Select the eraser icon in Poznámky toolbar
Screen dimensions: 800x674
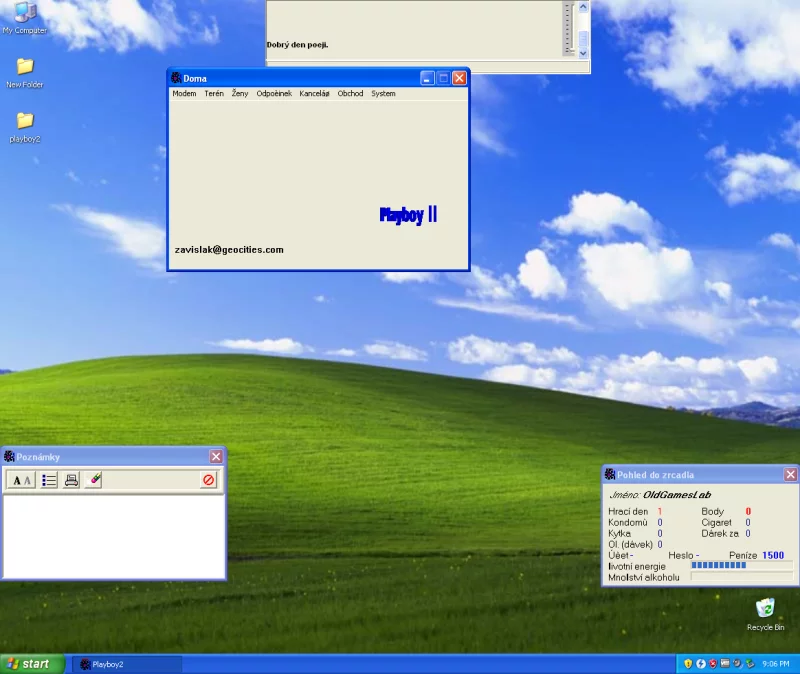[94, 480]
